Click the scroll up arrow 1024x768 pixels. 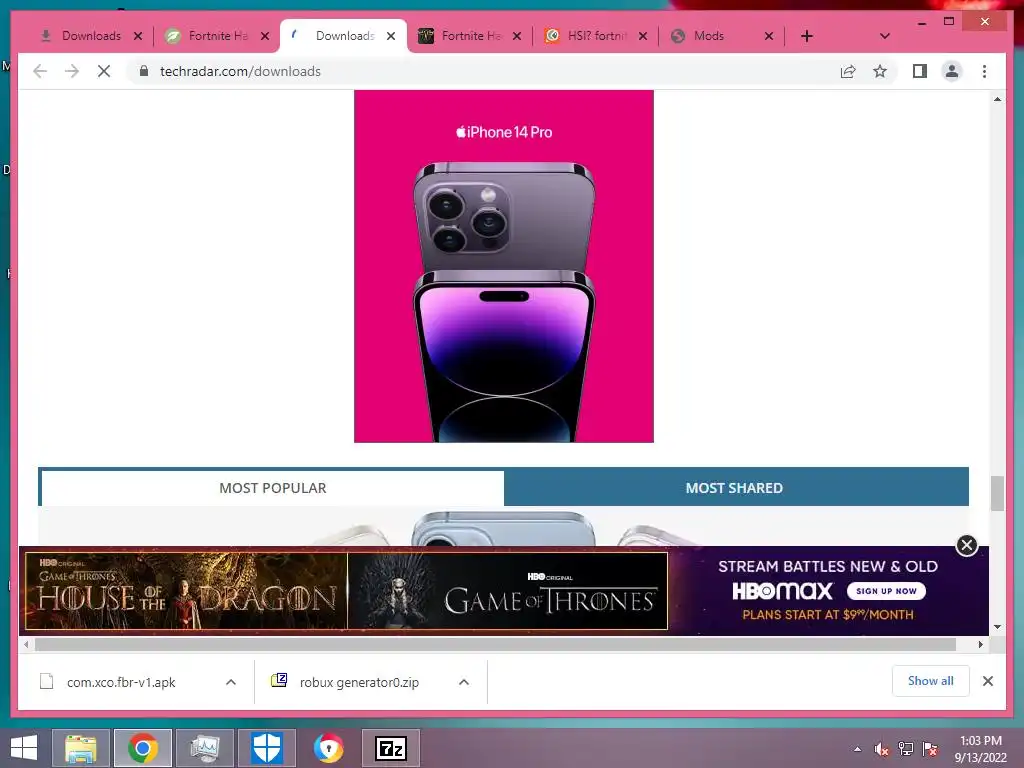click(x=997, y=99)
